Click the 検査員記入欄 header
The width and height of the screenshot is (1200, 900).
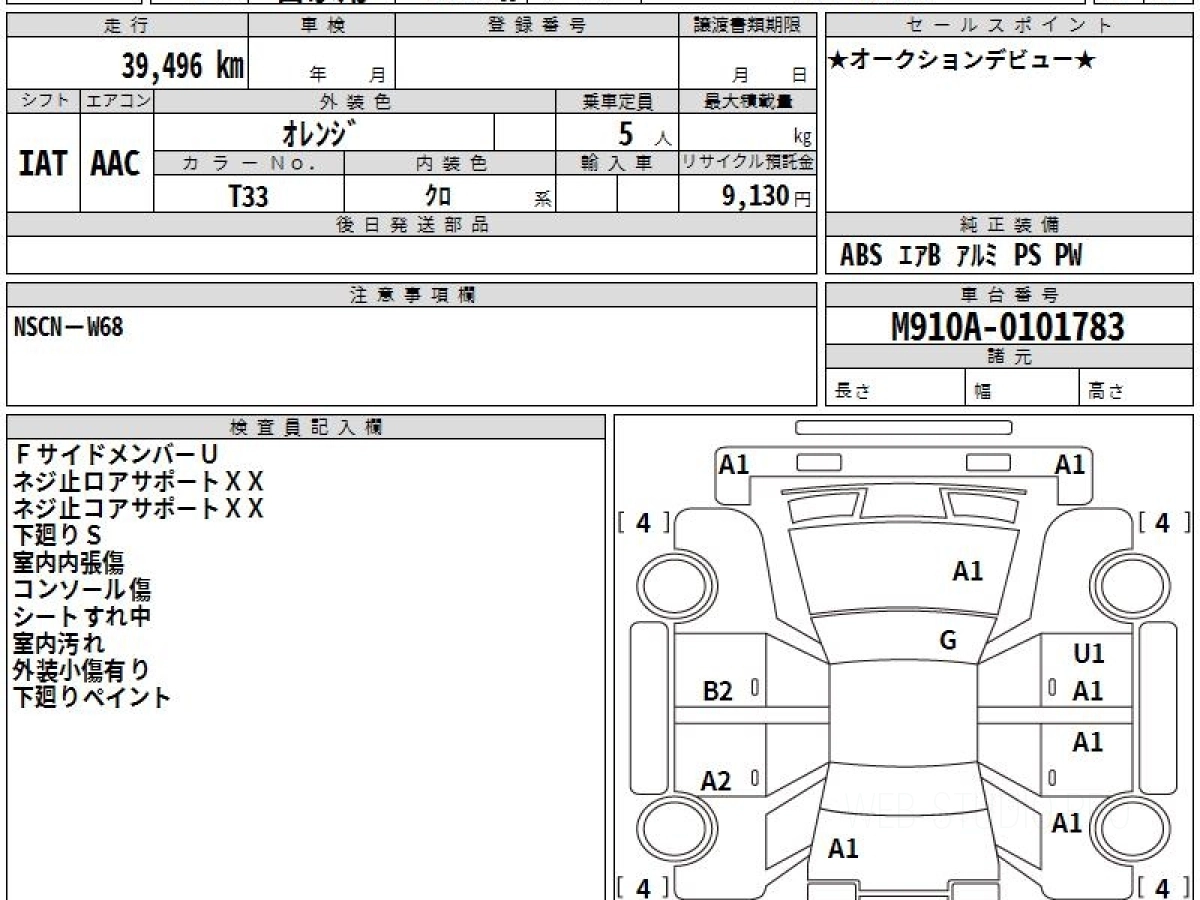(306, 427)
